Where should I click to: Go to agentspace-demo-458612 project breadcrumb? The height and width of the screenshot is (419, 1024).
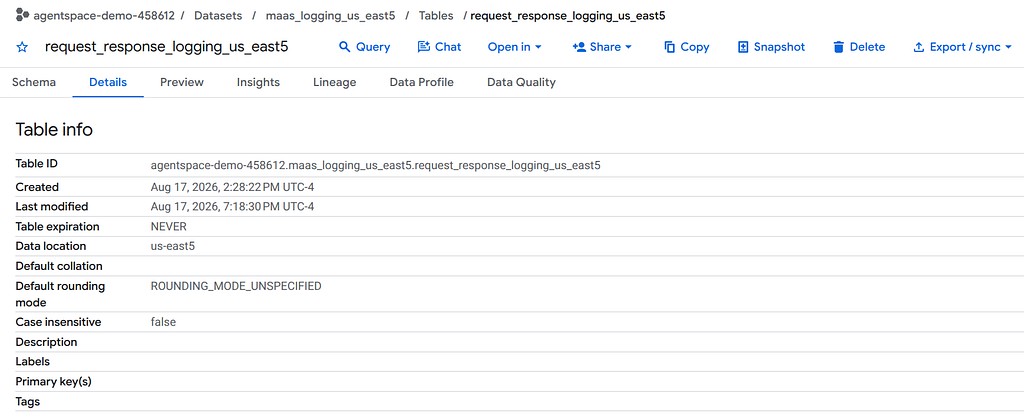click(x=104, y=15)
